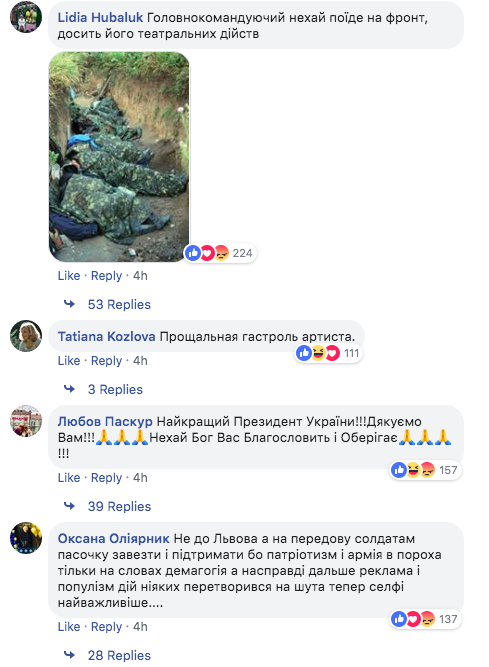
Task: Expand the 3 Replies thread
Action: [x=115, y=390]
